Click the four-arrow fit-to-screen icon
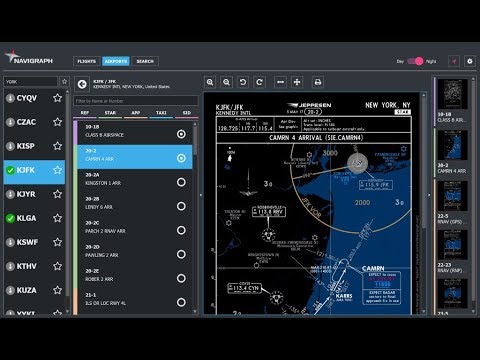Viewport: 480px width, 360px height. [297, 82]
